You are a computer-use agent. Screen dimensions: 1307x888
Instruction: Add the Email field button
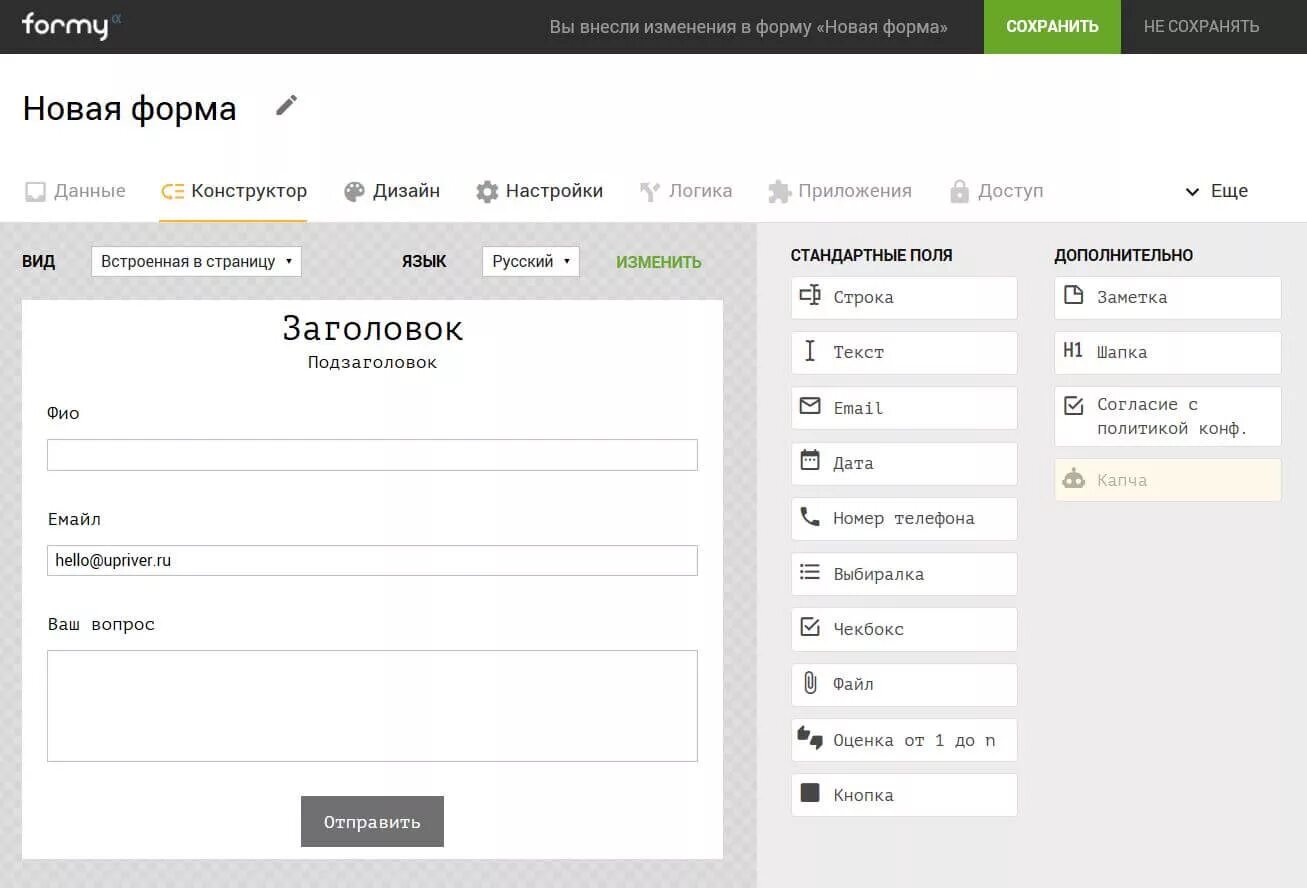coord(904,408)
